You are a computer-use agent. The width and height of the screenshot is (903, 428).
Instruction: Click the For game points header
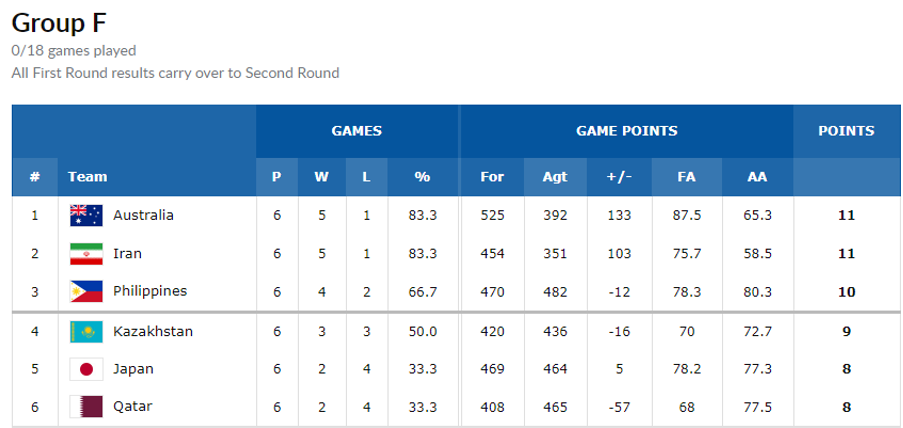(492, 177)
